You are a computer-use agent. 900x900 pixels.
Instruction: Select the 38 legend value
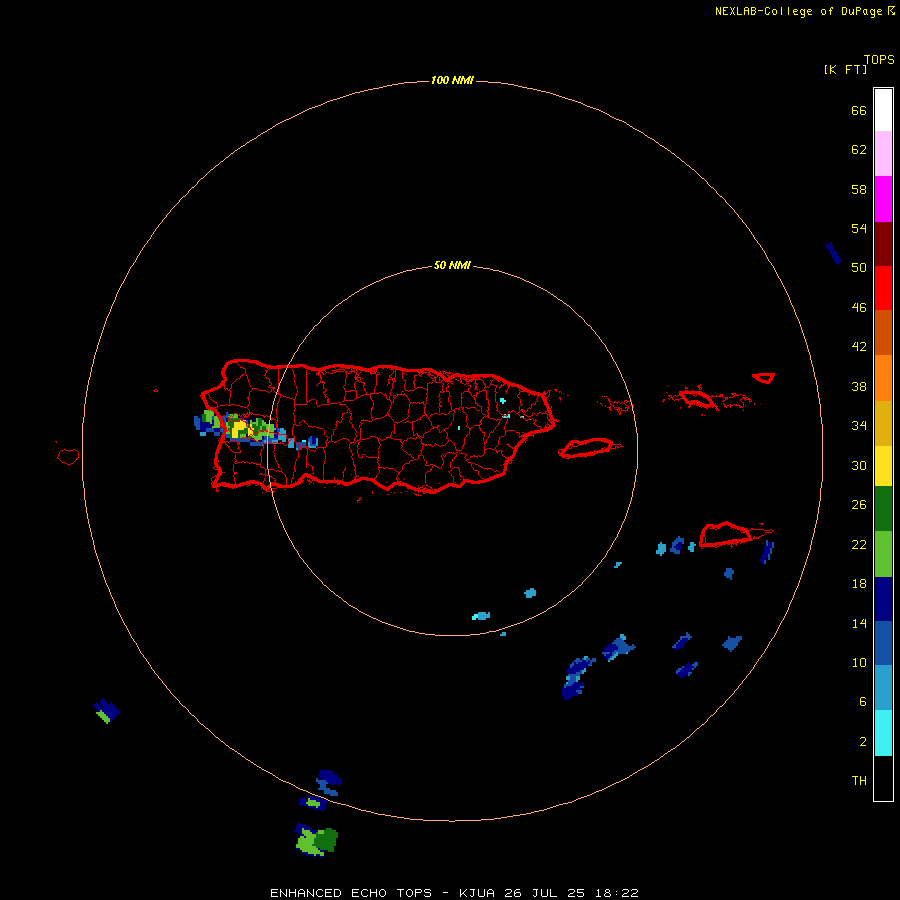click(x=859, y=386)
